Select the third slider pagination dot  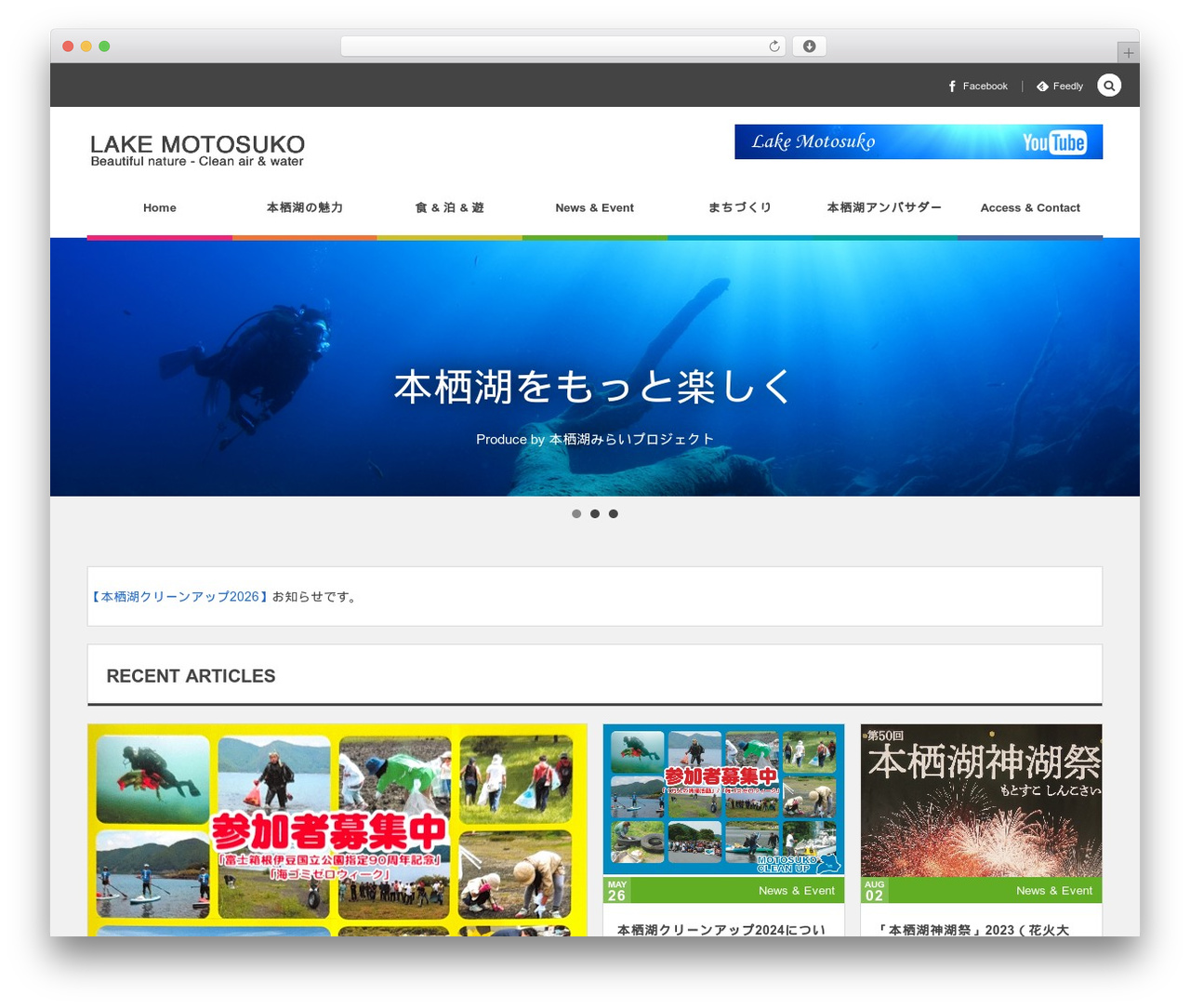pyautogui.click(x=614, y=513)
